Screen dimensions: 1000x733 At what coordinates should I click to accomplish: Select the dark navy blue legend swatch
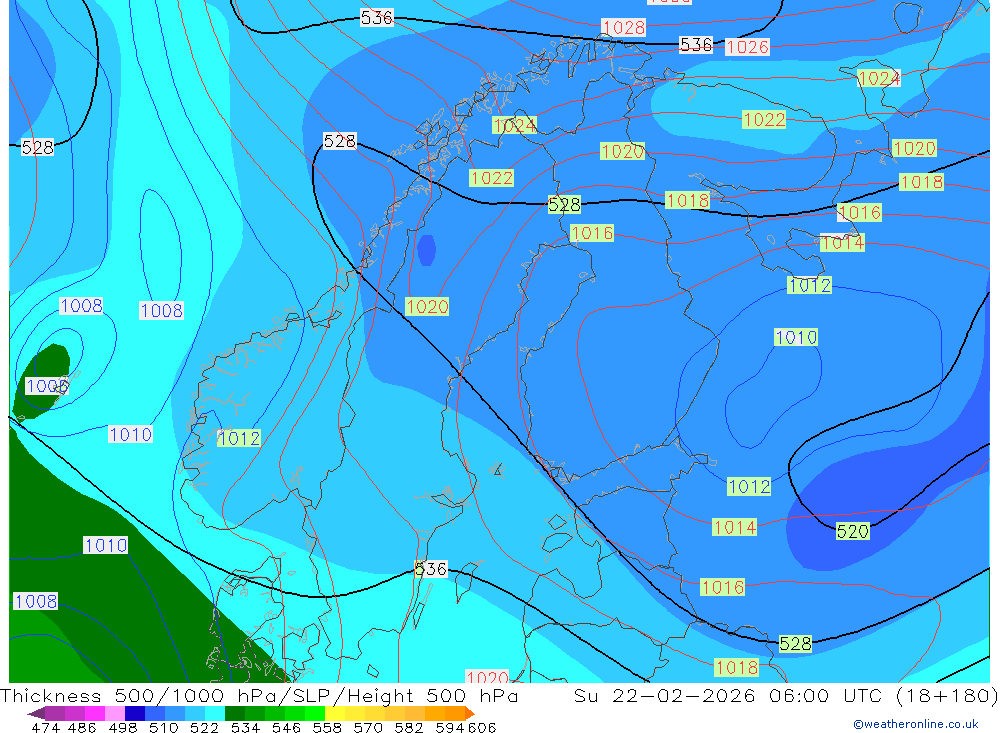(x=135, y=713)
